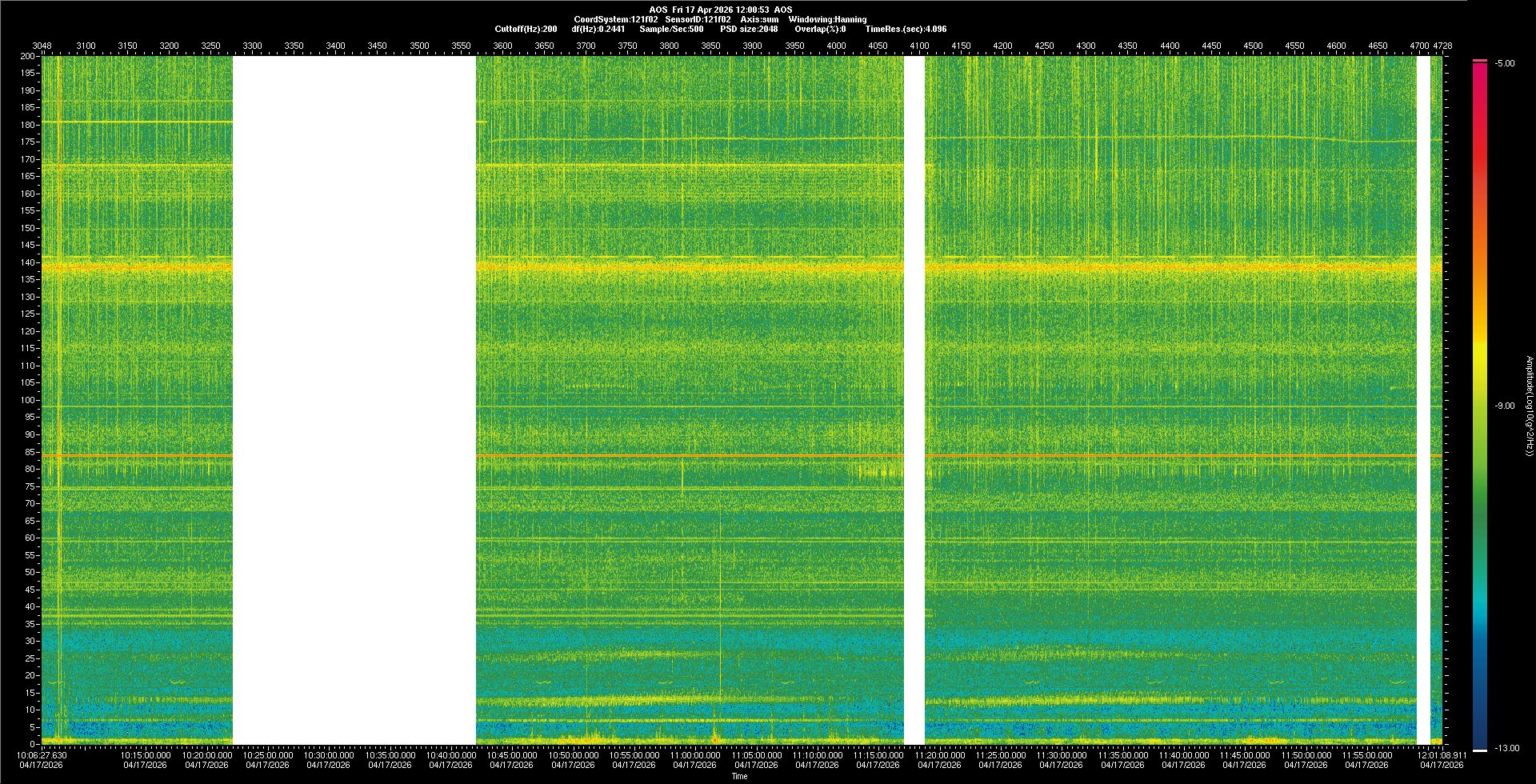Click the orange region of the amplitude colorbar
This screenshot has height=784, width=1536.
pos(1479,240)
